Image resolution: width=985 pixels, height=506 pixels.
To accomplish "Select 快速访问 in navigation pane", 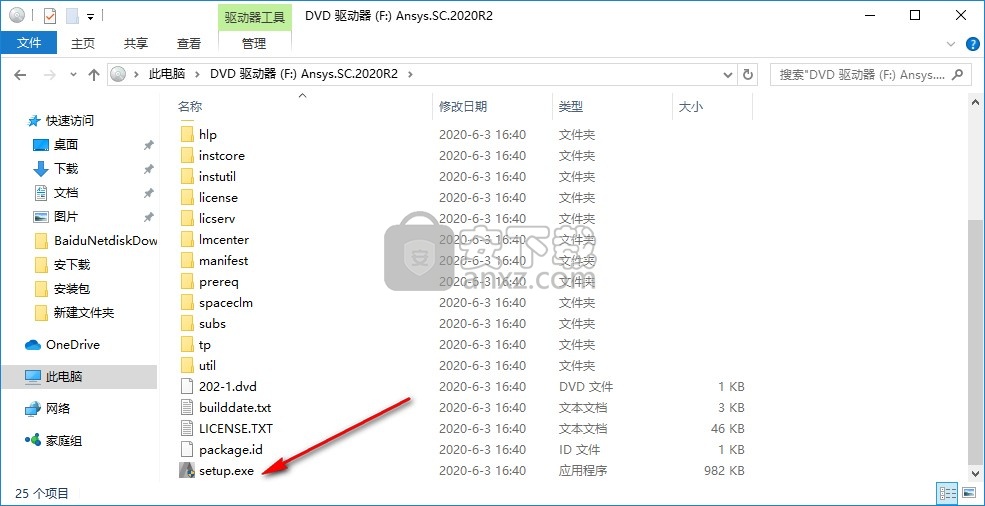I will point(69,121).
